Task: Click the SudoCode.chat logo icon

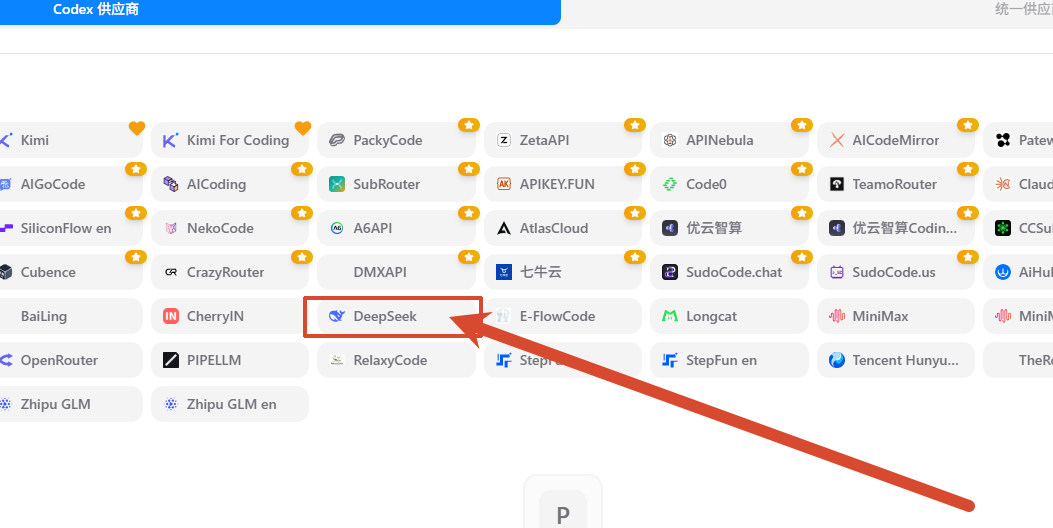Action: (670, 272)
